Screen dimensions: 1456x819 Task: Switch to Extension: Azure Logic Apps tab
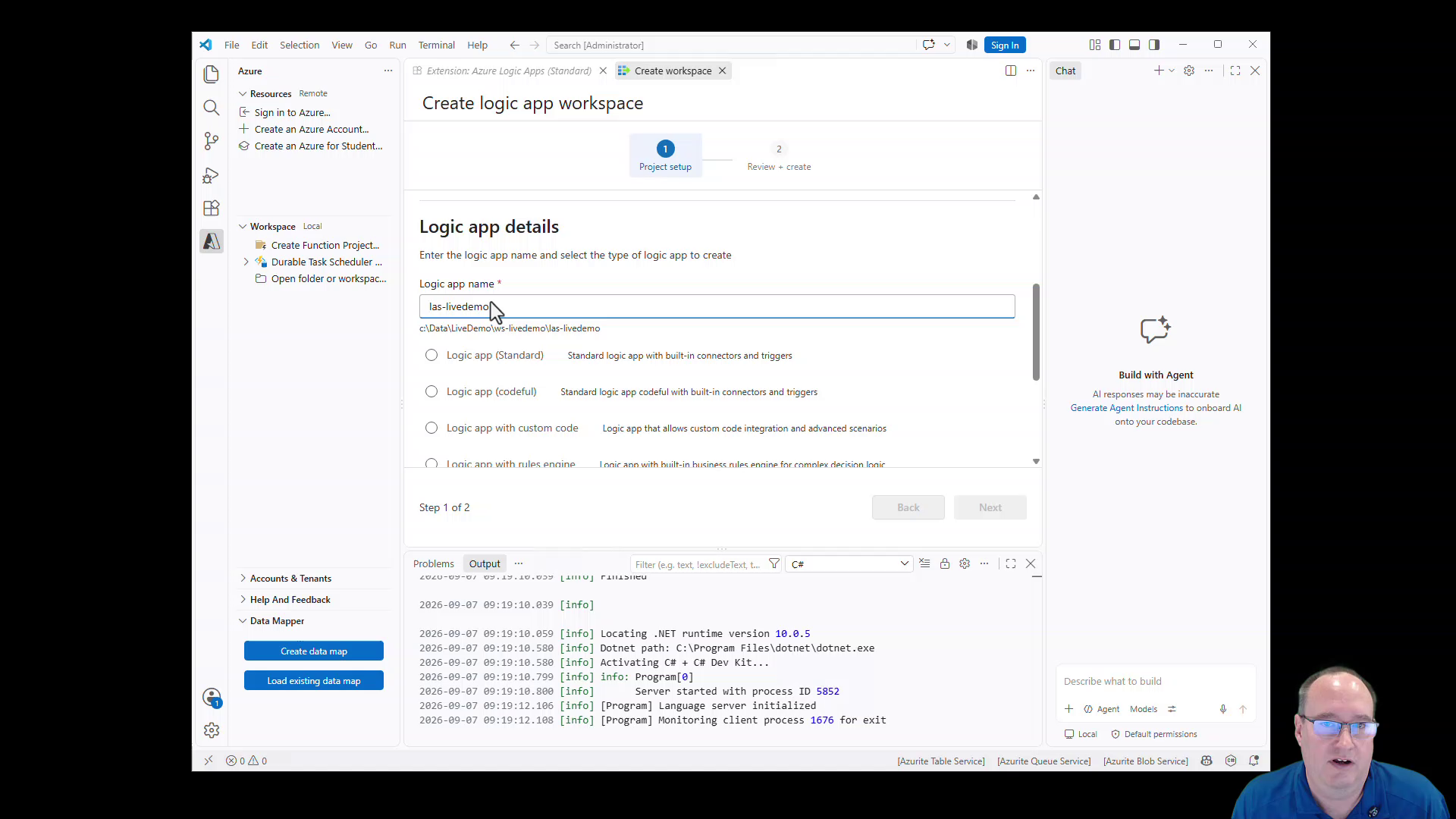click(x=509, y=71)
